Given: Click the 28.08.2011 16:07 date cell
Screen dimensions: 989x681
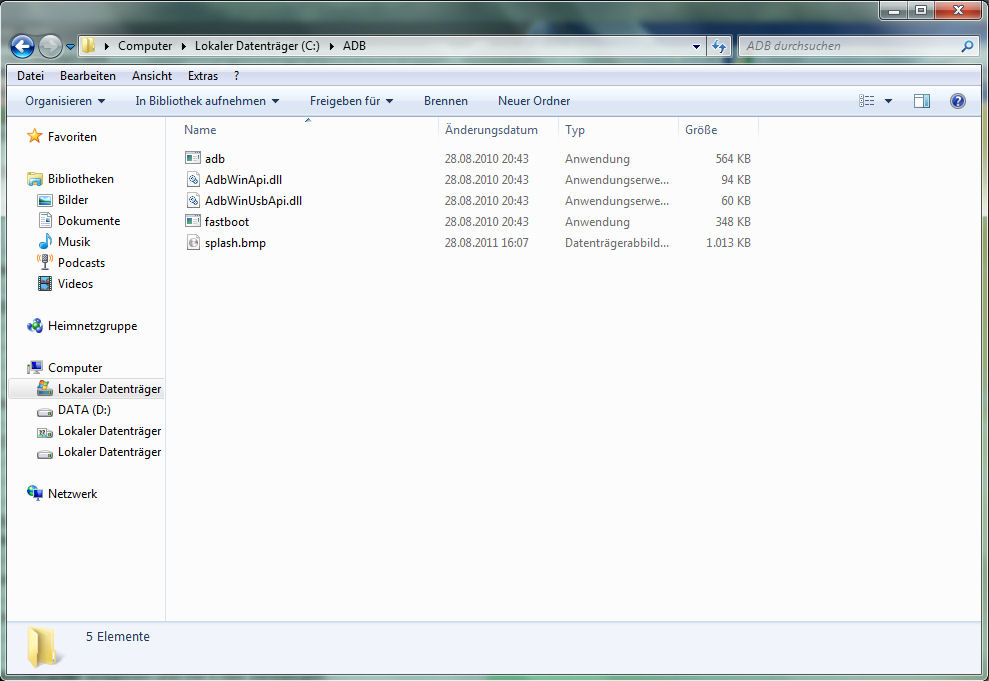Looking at the screenshot, I should (486, 243).
